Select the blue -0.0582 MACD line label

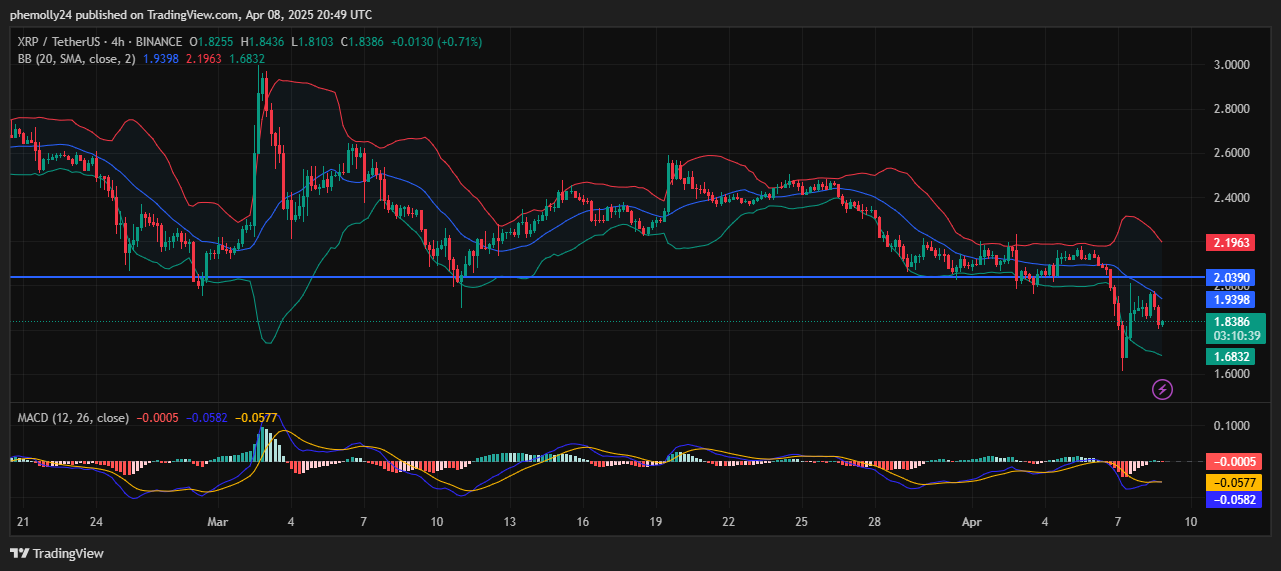pyautogui.click(x=1232, y=499)
